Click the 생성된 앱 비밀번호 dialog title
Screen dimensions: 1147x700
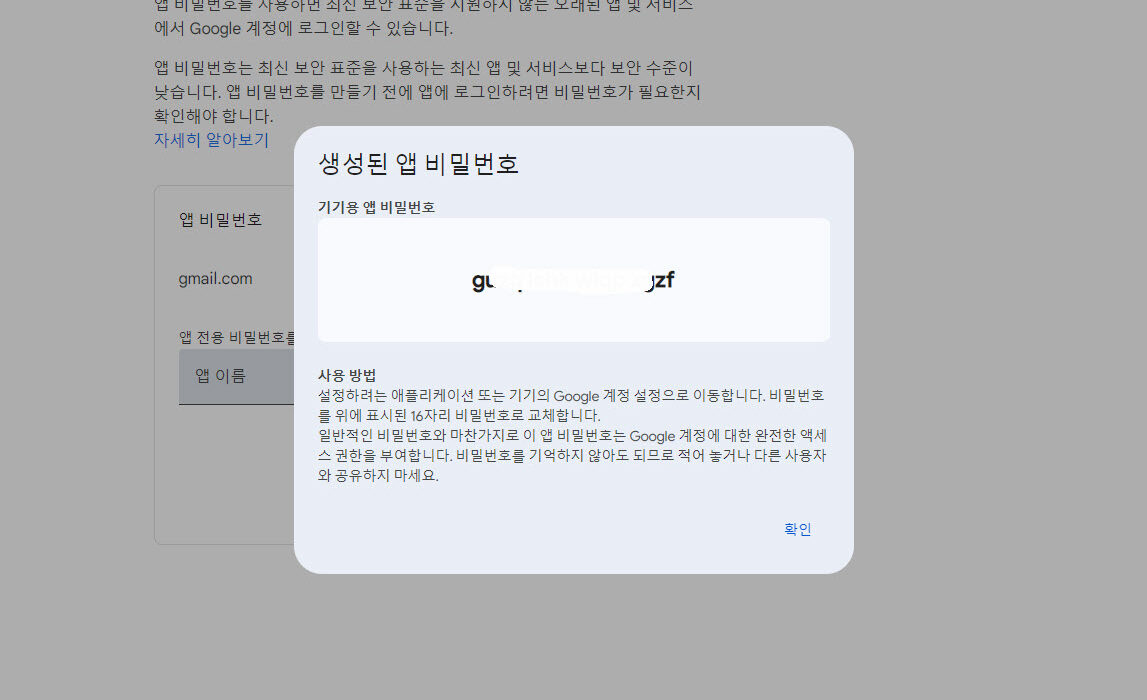point(418,164)
